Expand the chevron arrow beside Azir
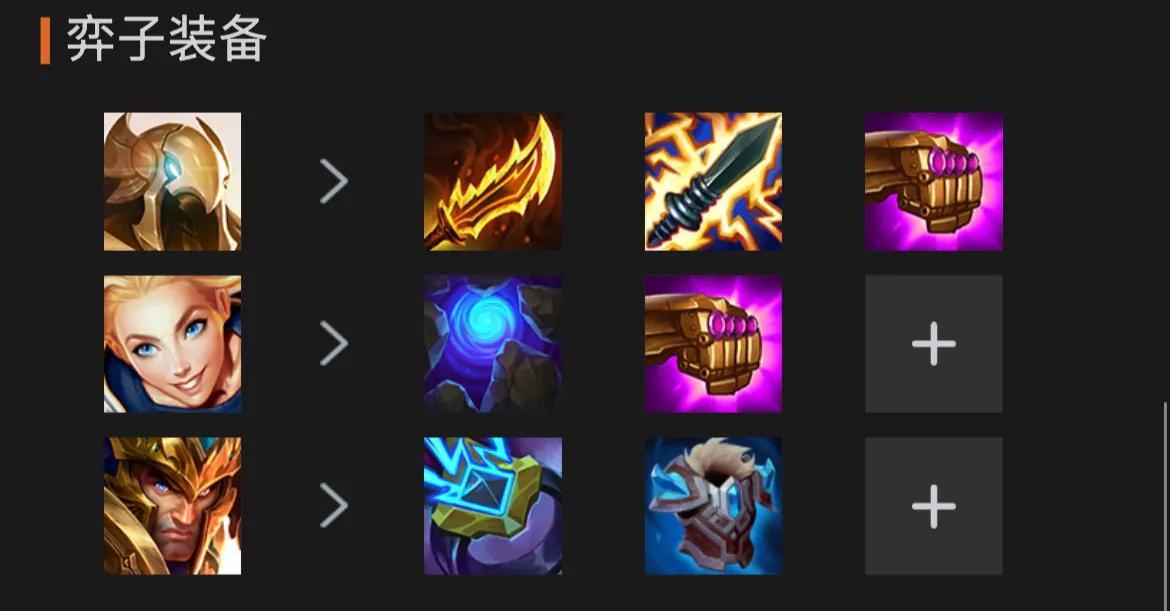 click(334, 181)
